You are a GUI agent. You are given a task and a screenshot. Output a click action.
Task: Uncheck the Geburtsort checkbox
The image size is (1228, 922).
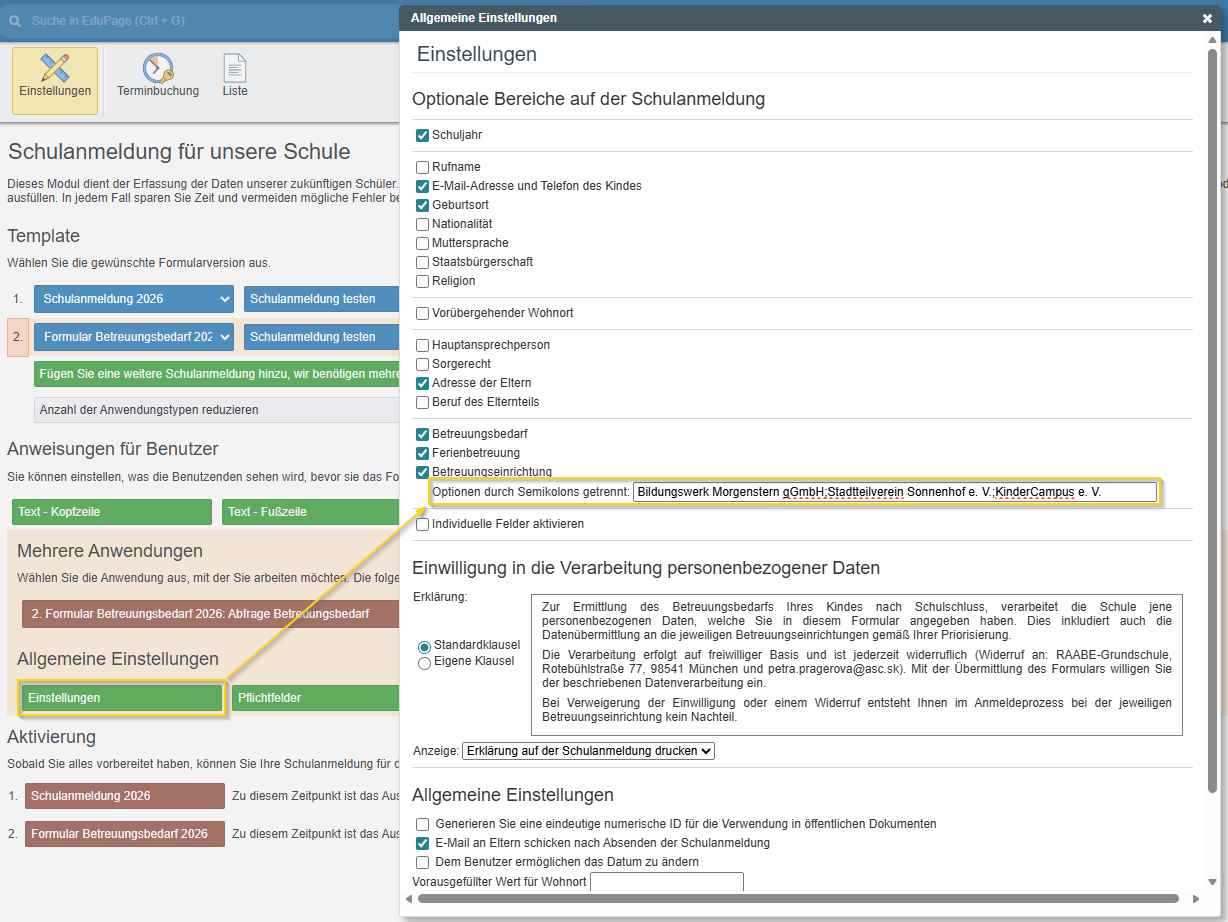click(423, 205)
